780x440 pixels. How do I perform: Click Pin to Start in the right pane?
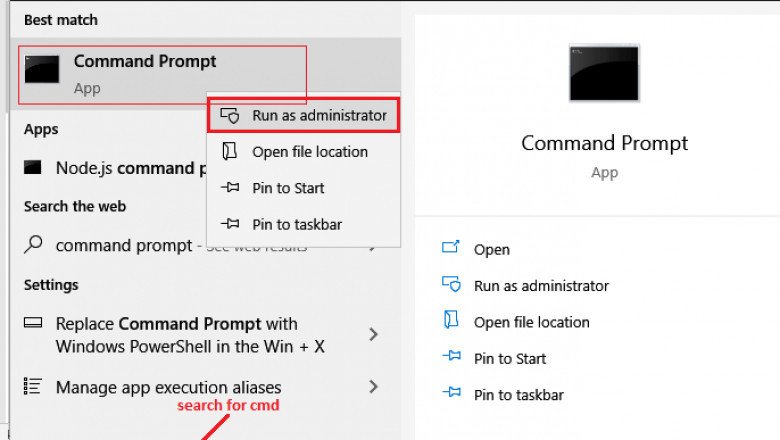click(x=510, y=358)
